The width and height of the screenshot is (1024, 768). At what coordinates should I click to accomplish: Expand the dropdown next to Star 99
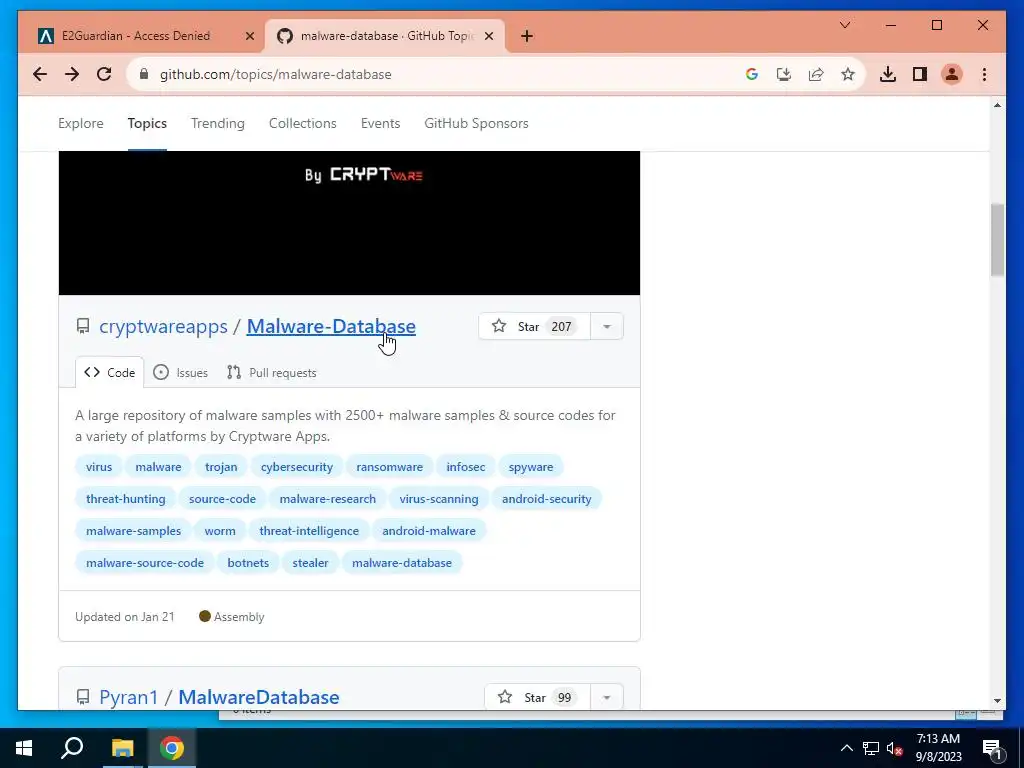click(x=607, y=697)
